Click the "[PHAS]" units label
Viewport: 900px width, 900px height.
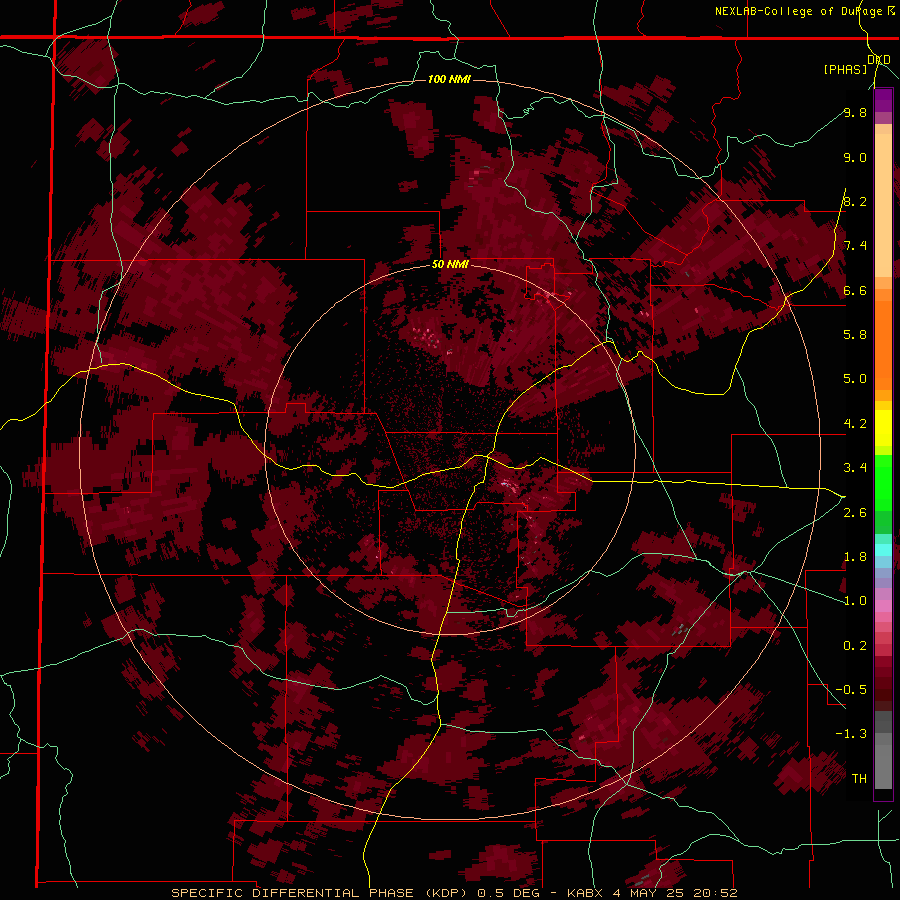pos(845,69)
